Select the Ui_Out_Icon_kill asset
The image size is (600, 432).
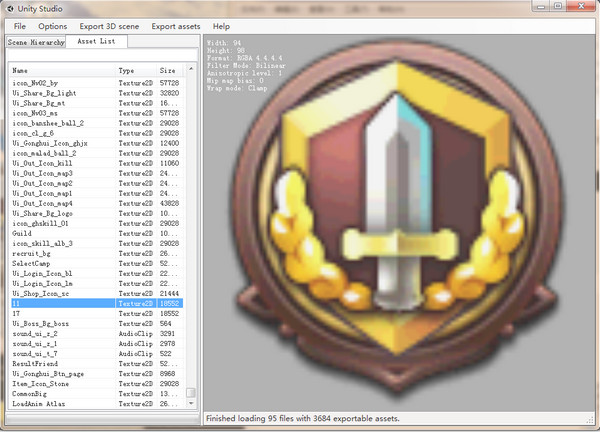(97, 163)
